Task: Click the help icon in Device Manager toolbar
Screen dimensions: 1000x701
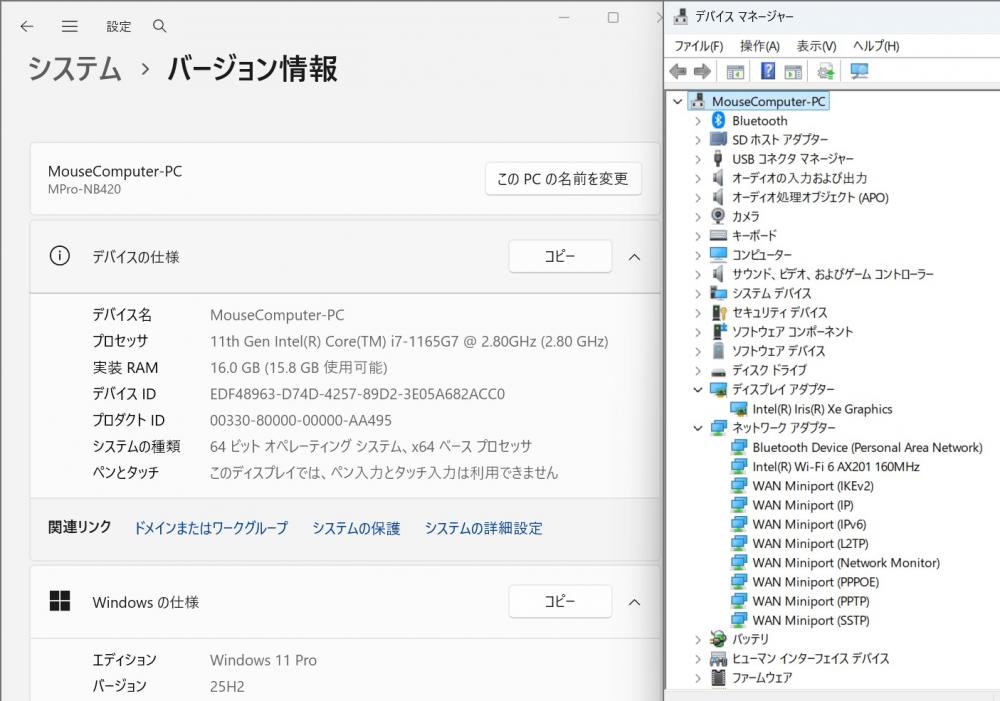Action: click(x=768, y=71)
